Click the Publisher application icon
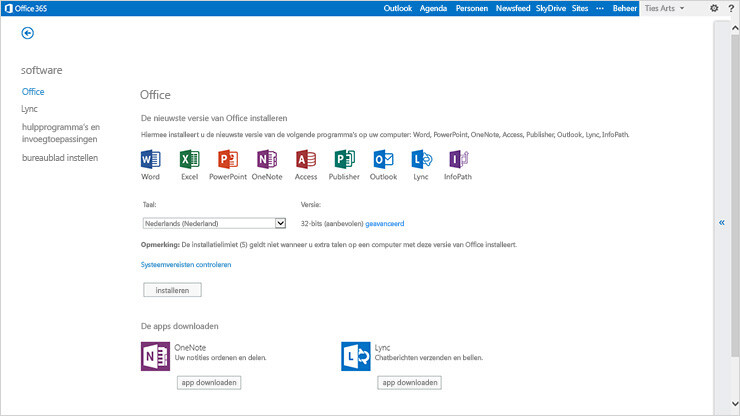Screen dimensions: 740x416 pyautogui.click(x=345, y=159)
